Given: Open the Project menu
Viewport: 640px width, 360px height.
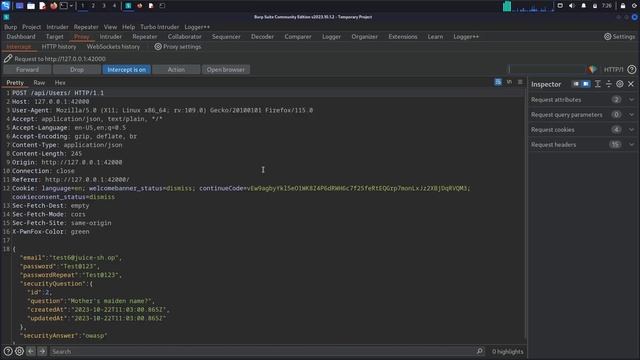Looking at the screenshot, I should (x=31, y=27).
